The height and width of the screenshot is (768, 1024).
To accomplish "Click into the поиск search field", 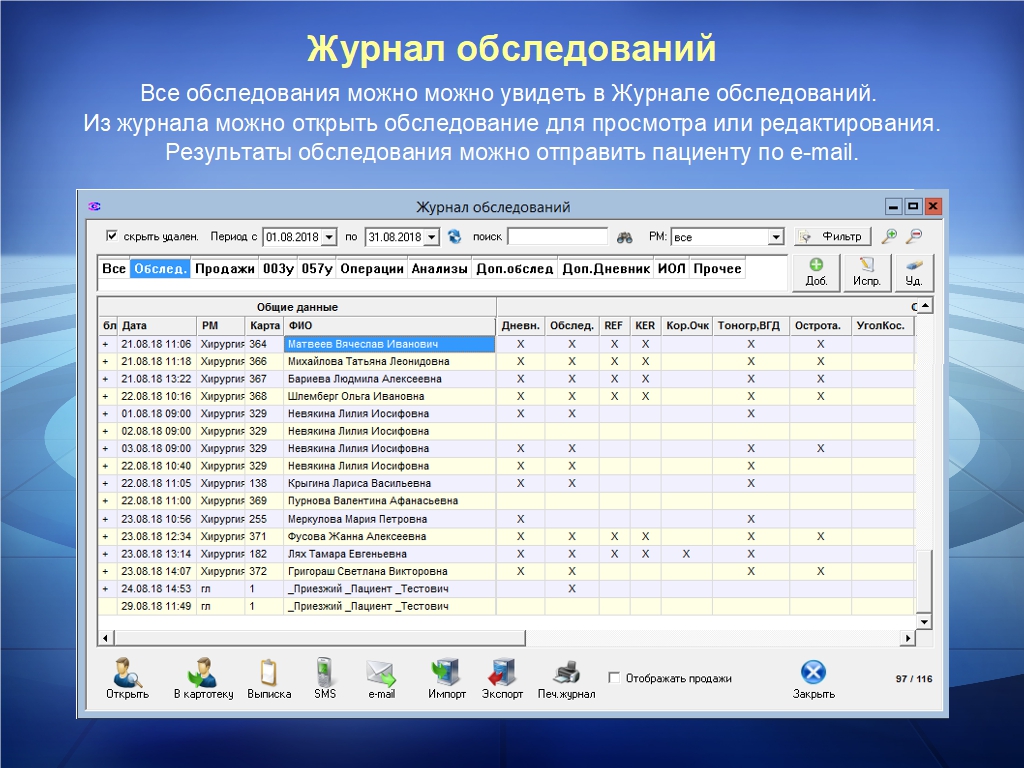I will click(557, 237).
